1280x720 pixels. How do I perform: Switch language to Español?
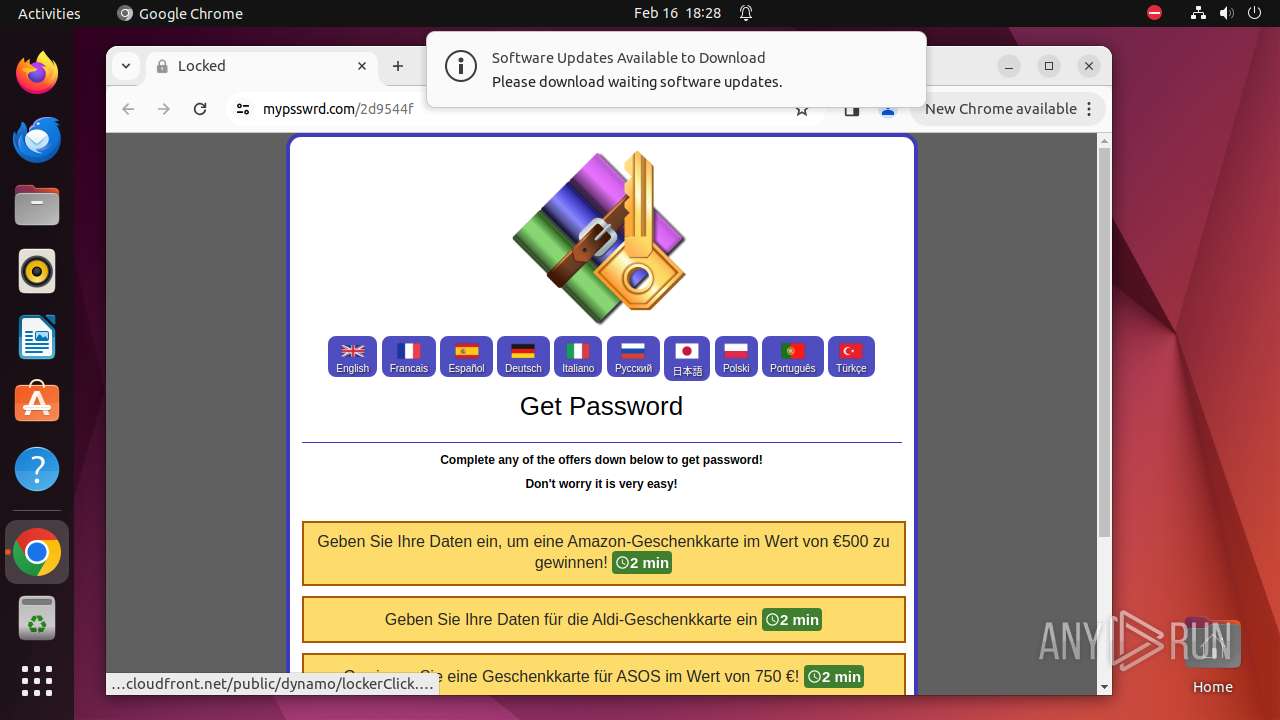pos(466,357)
